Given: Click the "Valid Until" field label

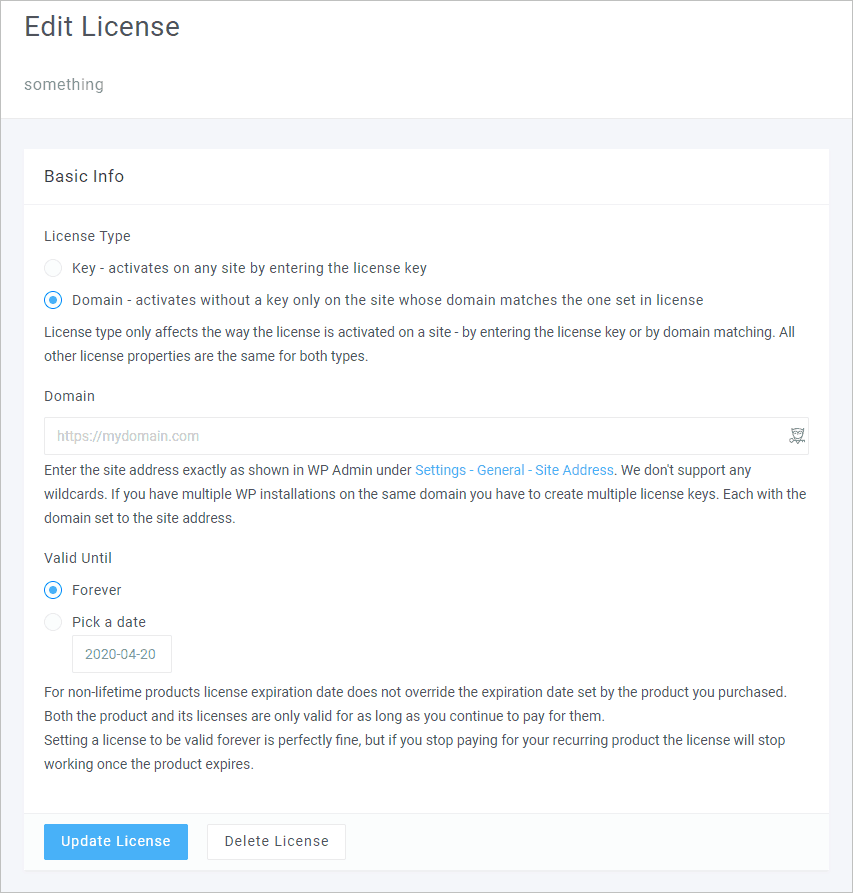Looking at the screenshot, I should pos(78,558).
